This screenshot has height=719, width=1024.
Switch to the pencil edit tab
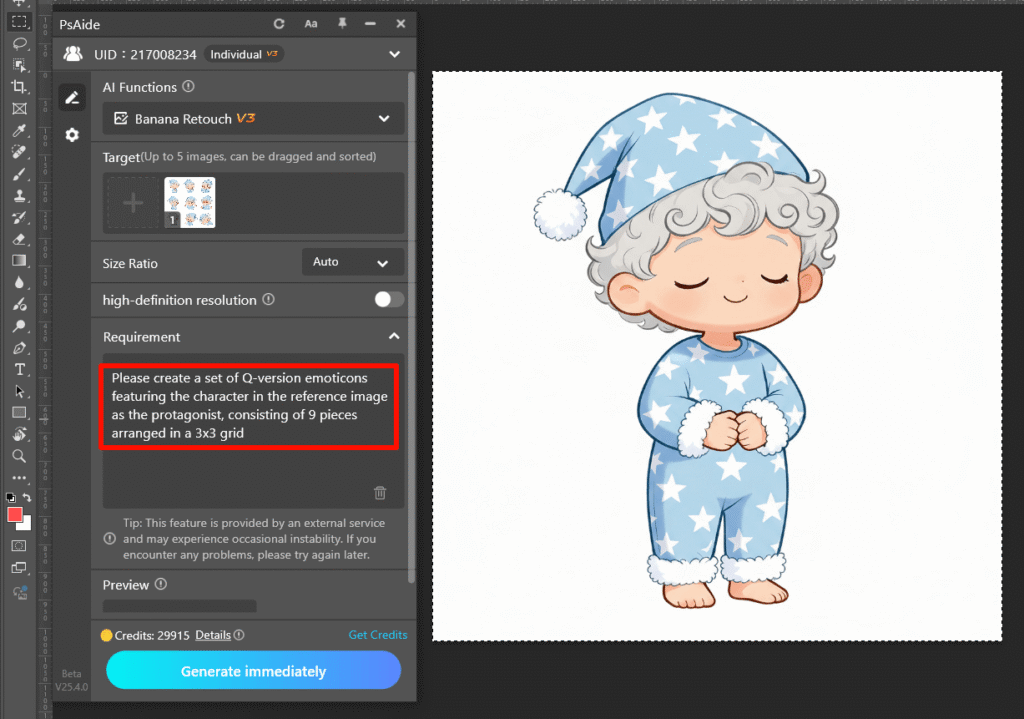pyautogui.click(x=72, y=97)
